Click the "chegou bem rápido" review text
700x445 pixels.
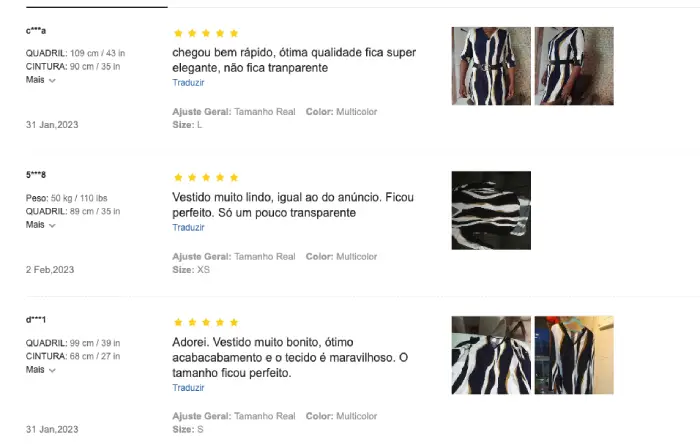(294, 60)
